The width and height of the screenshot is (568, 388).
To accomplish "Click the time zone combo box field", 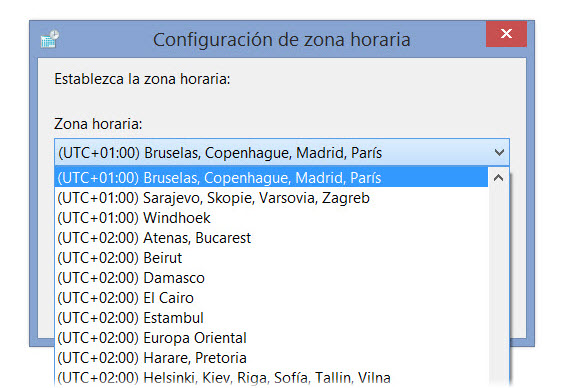I will [282, 153].
